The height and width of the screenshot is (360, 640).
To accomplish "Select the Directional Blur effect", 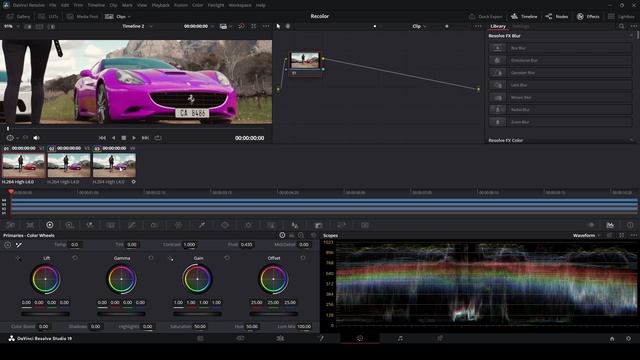I will pyautogui.click(x=560, y=60).
